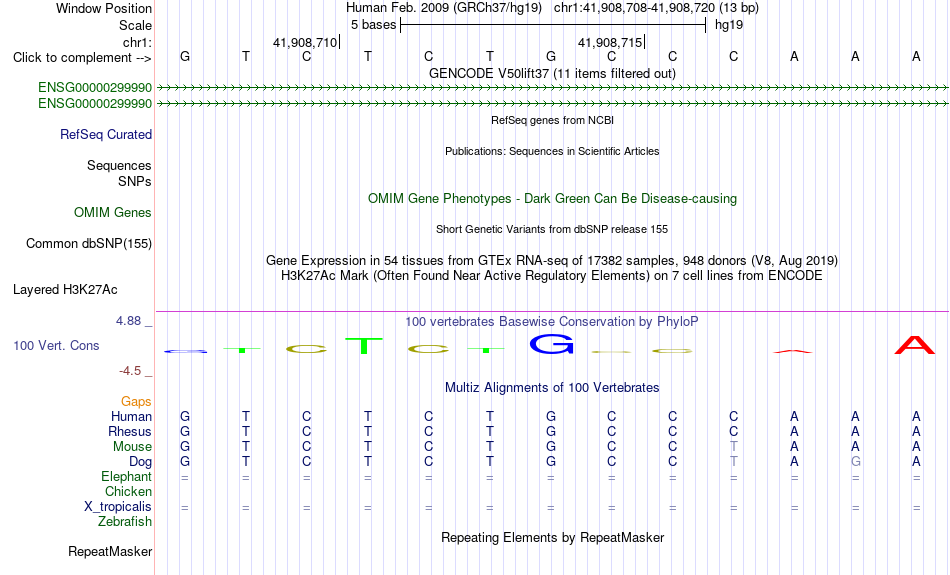Click the Scale label
Image resolution: width=950 pixels, height=575 pixels.
point(135,25)
